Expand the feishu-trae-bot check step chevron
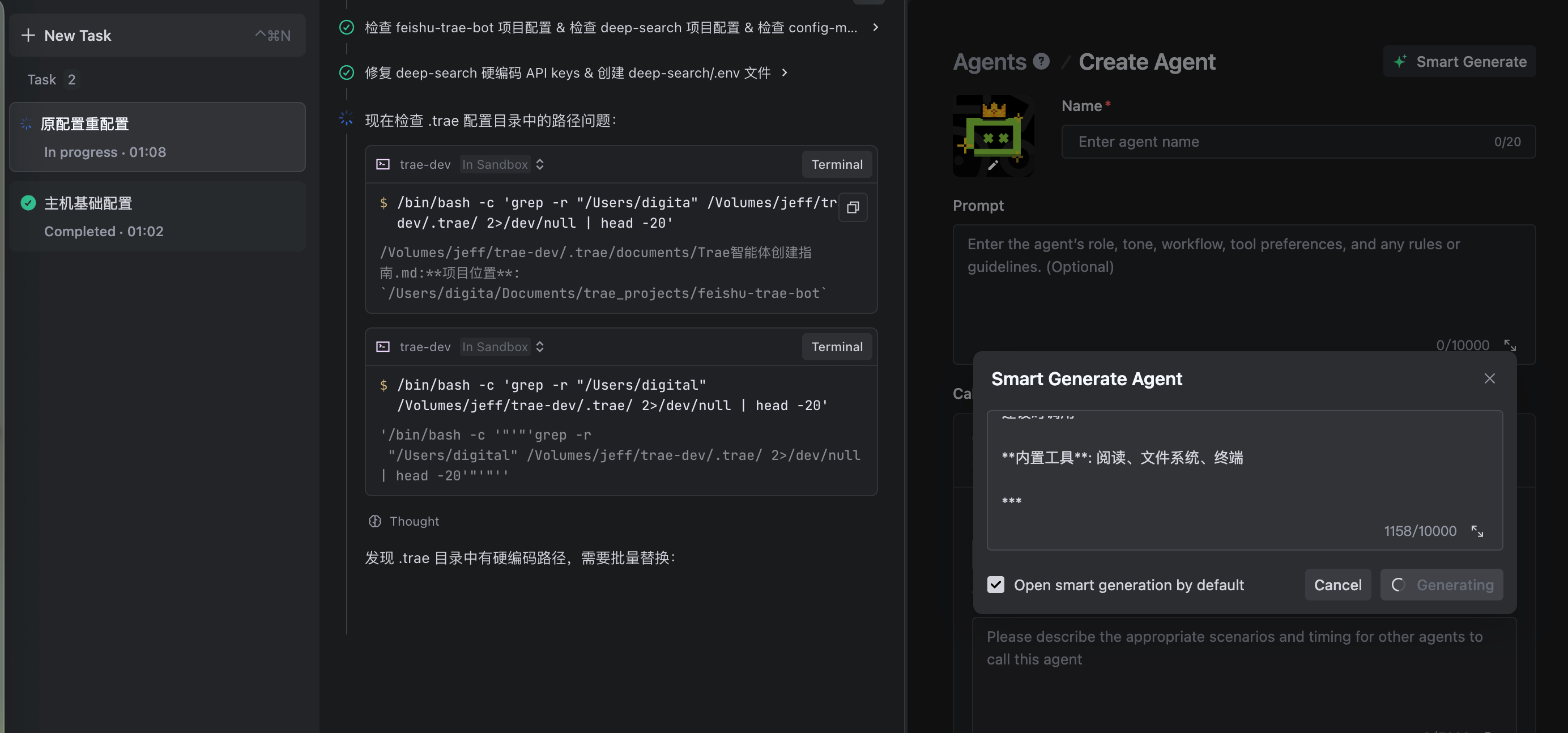The height and width of the screenshot is (733, 1568). click(x=875, y=27)
